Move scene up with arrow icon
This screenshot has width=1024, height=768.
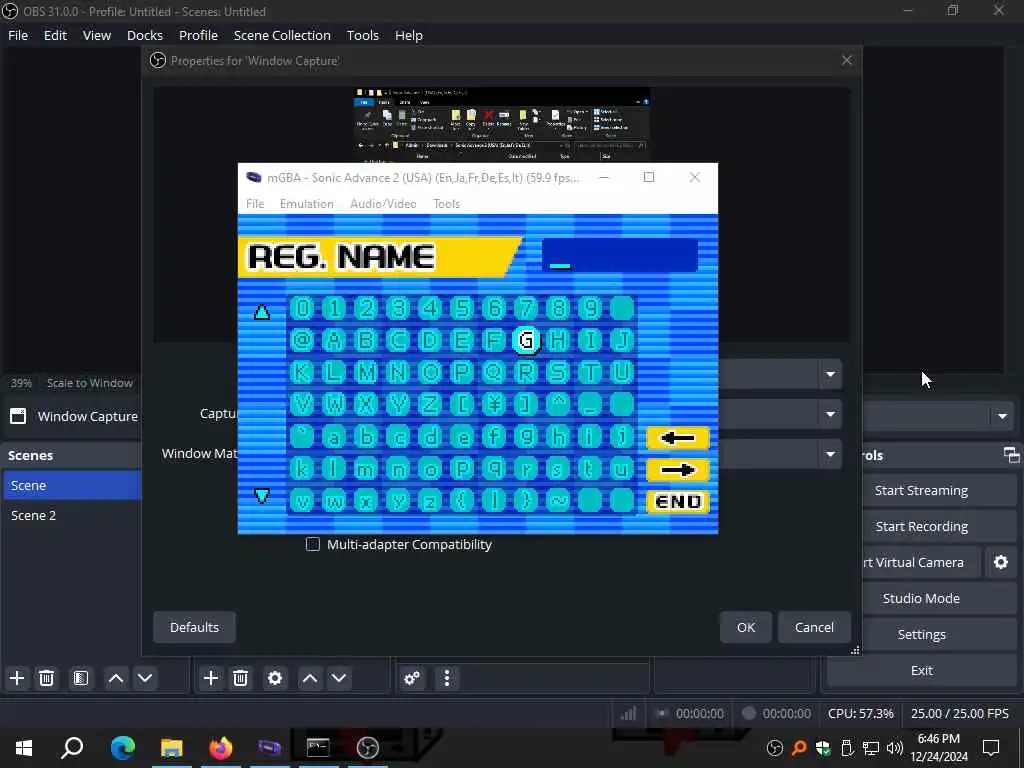116,678
